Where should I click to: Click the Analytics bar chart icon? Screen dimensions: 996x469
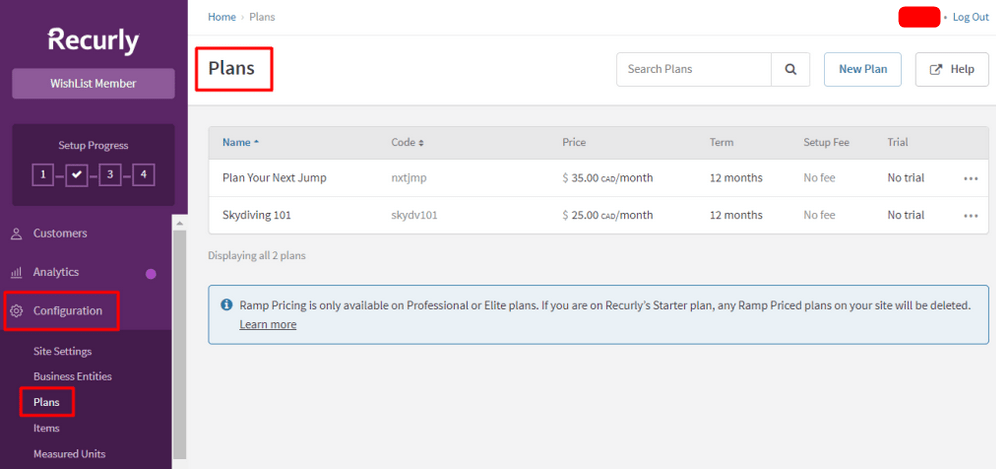point(17,272)
